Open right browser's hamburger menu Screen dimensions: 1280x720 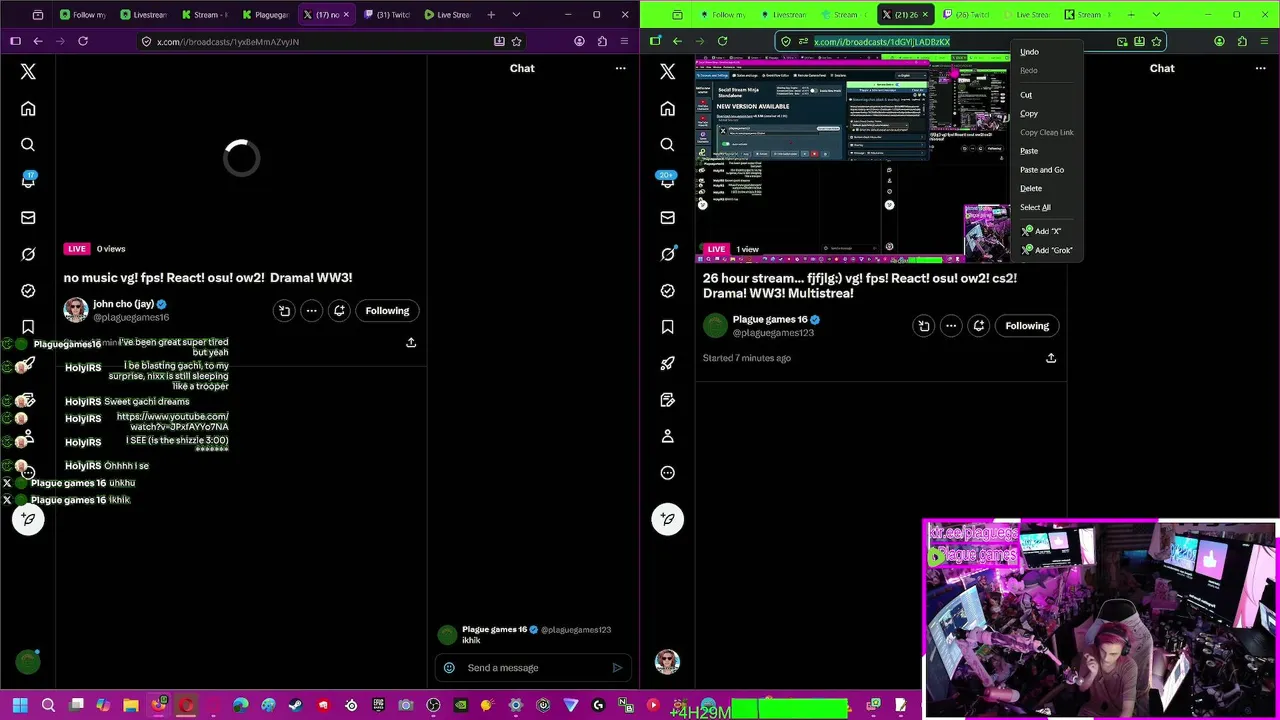[x=1264, y=41]
